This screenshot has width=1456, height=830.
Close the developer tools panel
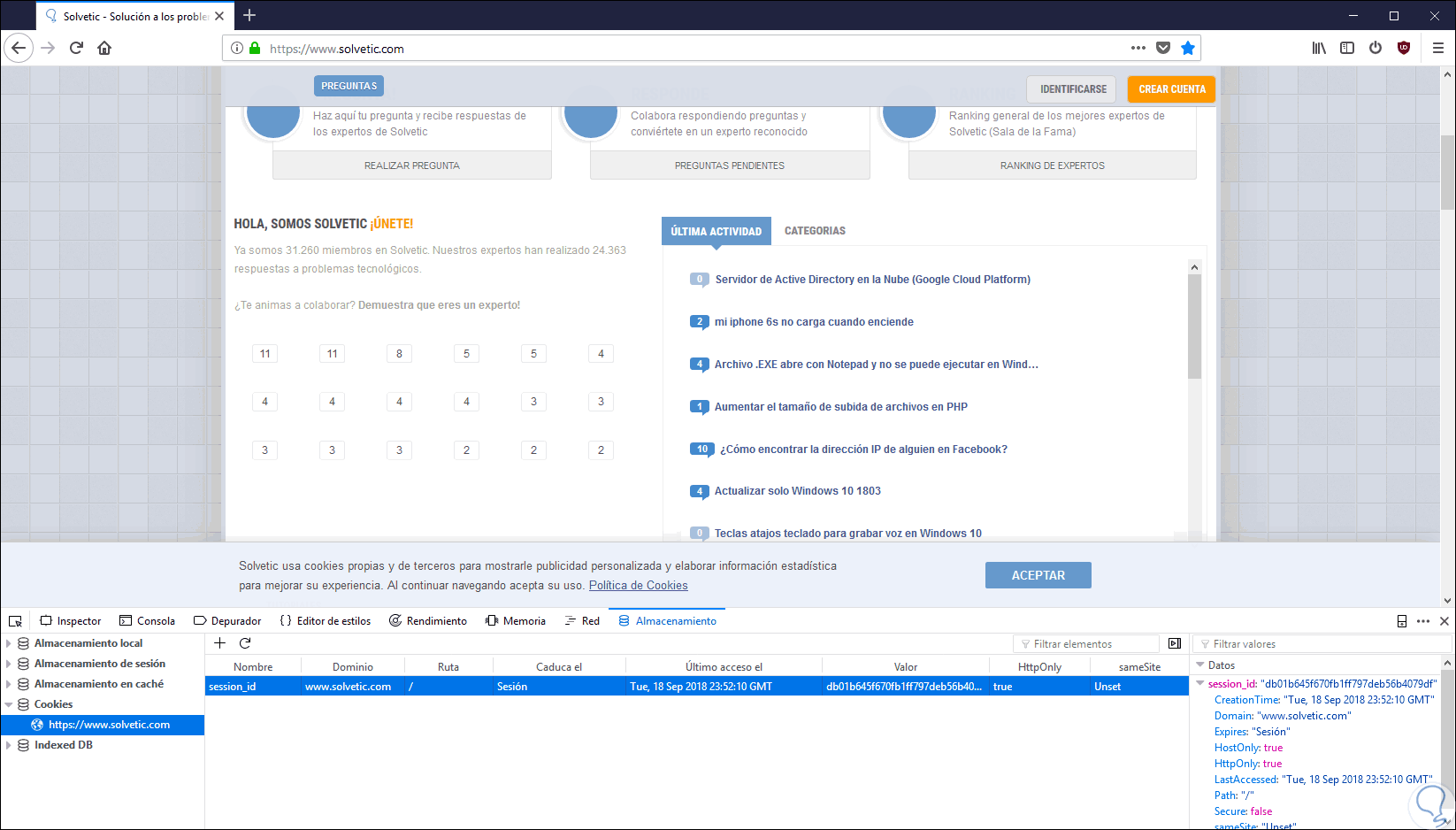pyautogui.click(x=1445, y=621)
